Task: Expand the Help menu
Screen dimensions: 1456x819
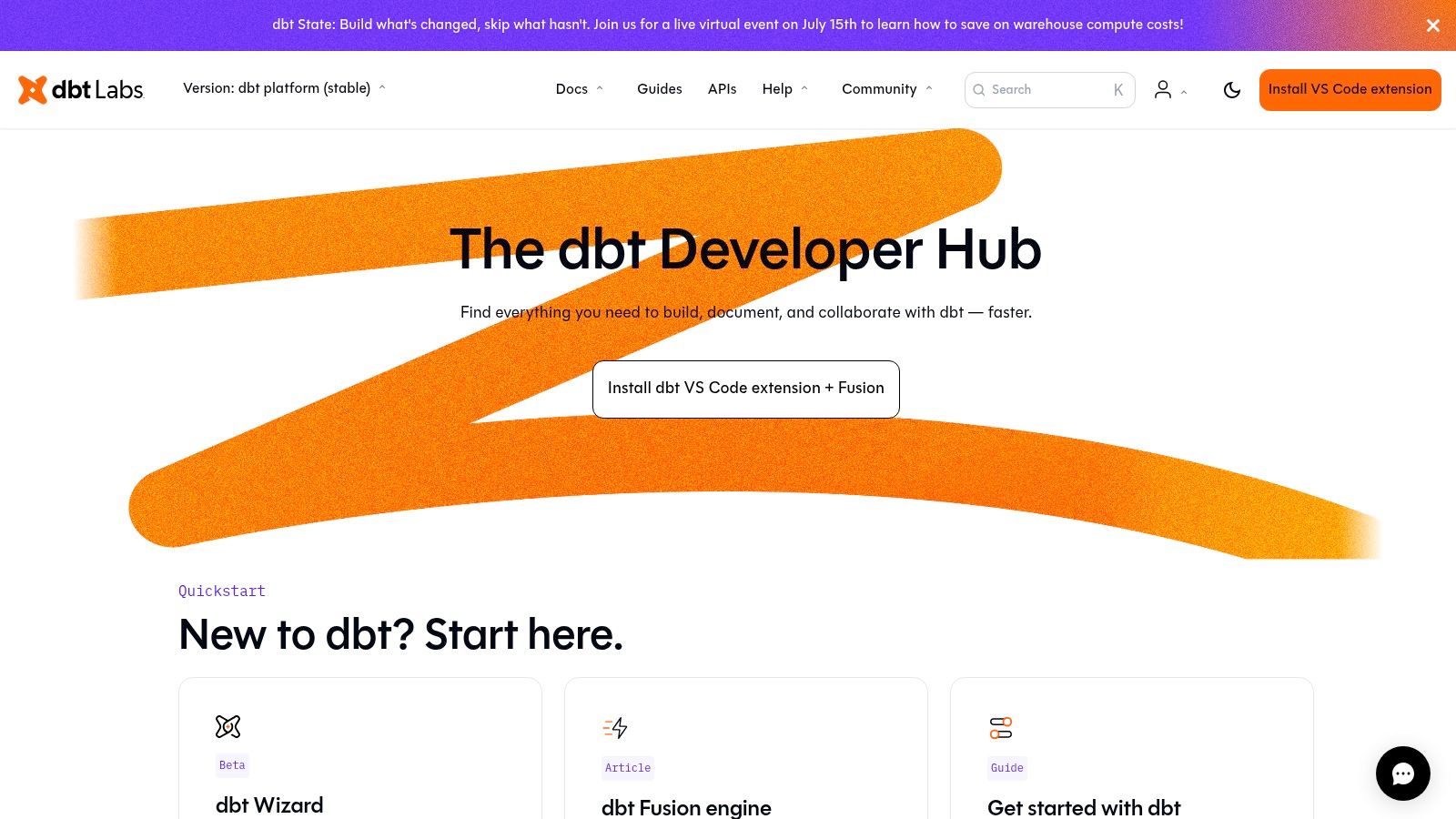Action: (785, 89)
